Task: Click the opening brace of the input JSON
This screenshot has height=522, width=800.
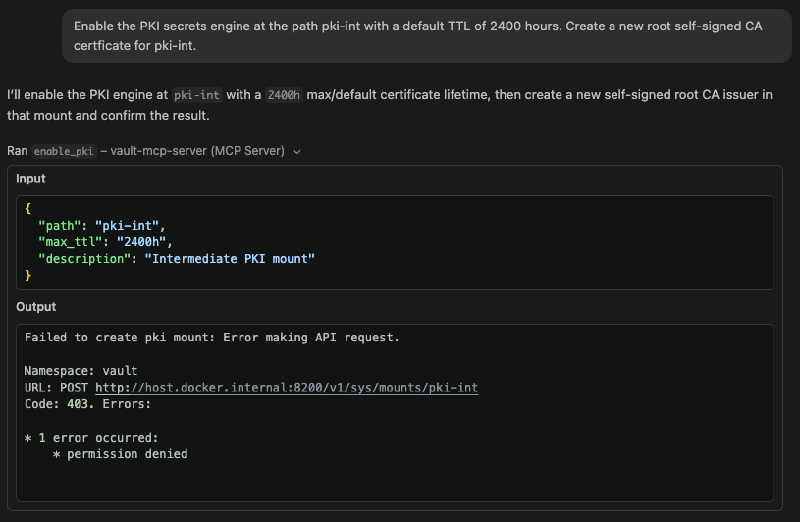Action: (x=28, y=209)
